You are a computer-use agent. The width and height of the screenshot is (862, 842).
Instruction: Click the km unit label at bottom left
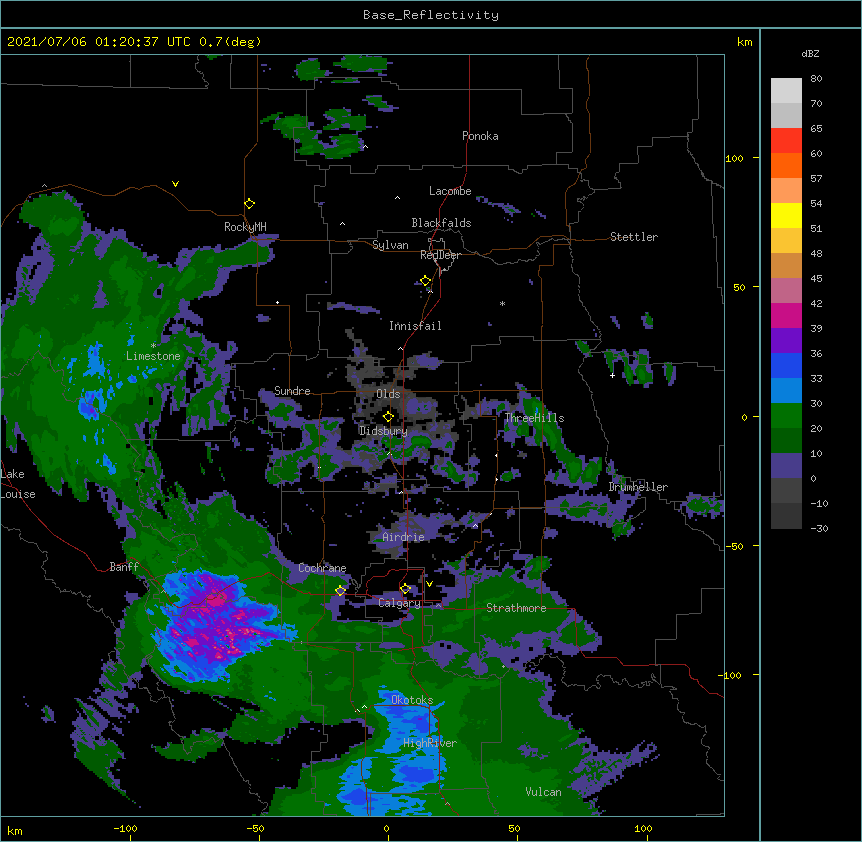pos(15,831)
